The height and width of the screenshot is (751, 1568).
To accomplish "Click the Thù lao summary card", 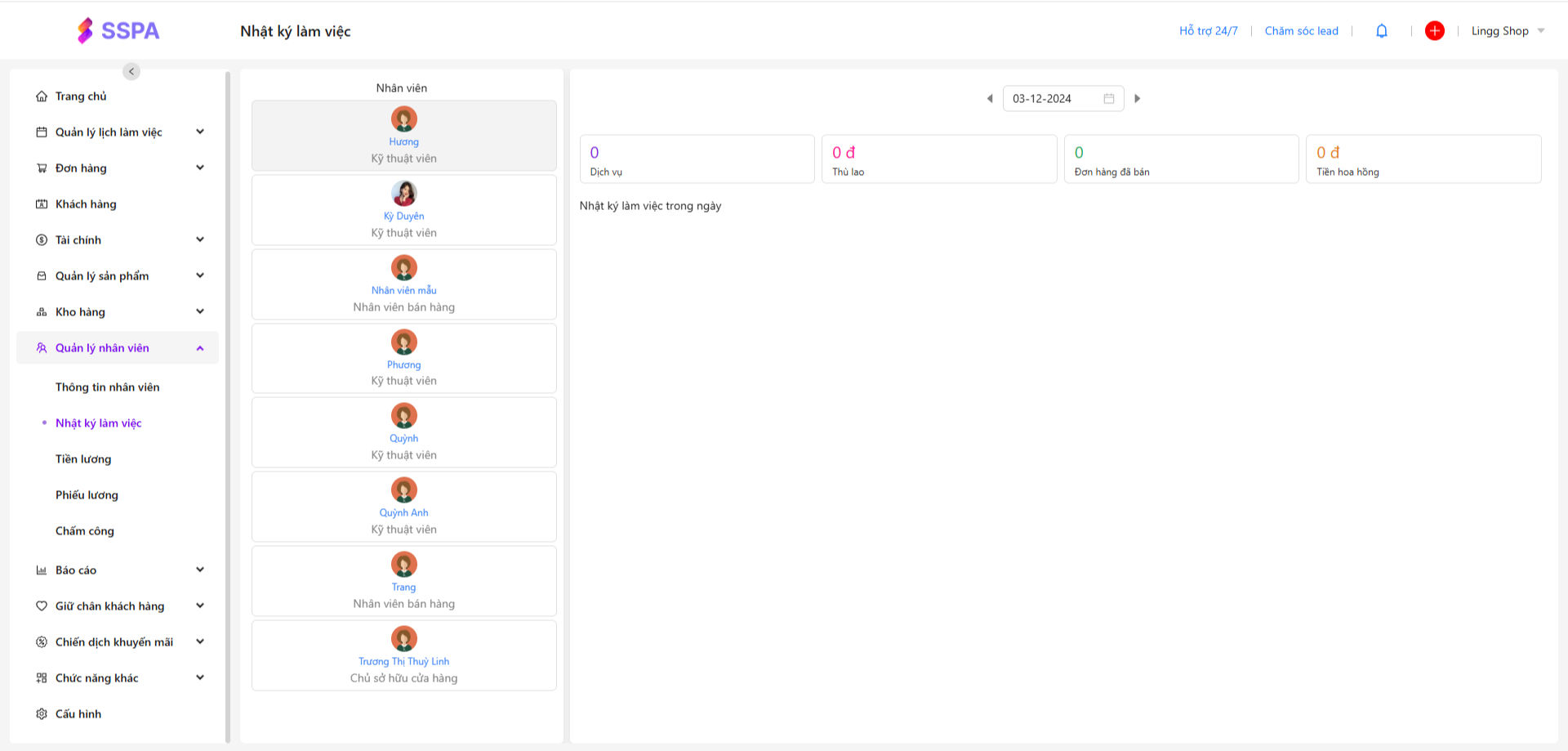I will pyautogui.click(x=939, y=159).
